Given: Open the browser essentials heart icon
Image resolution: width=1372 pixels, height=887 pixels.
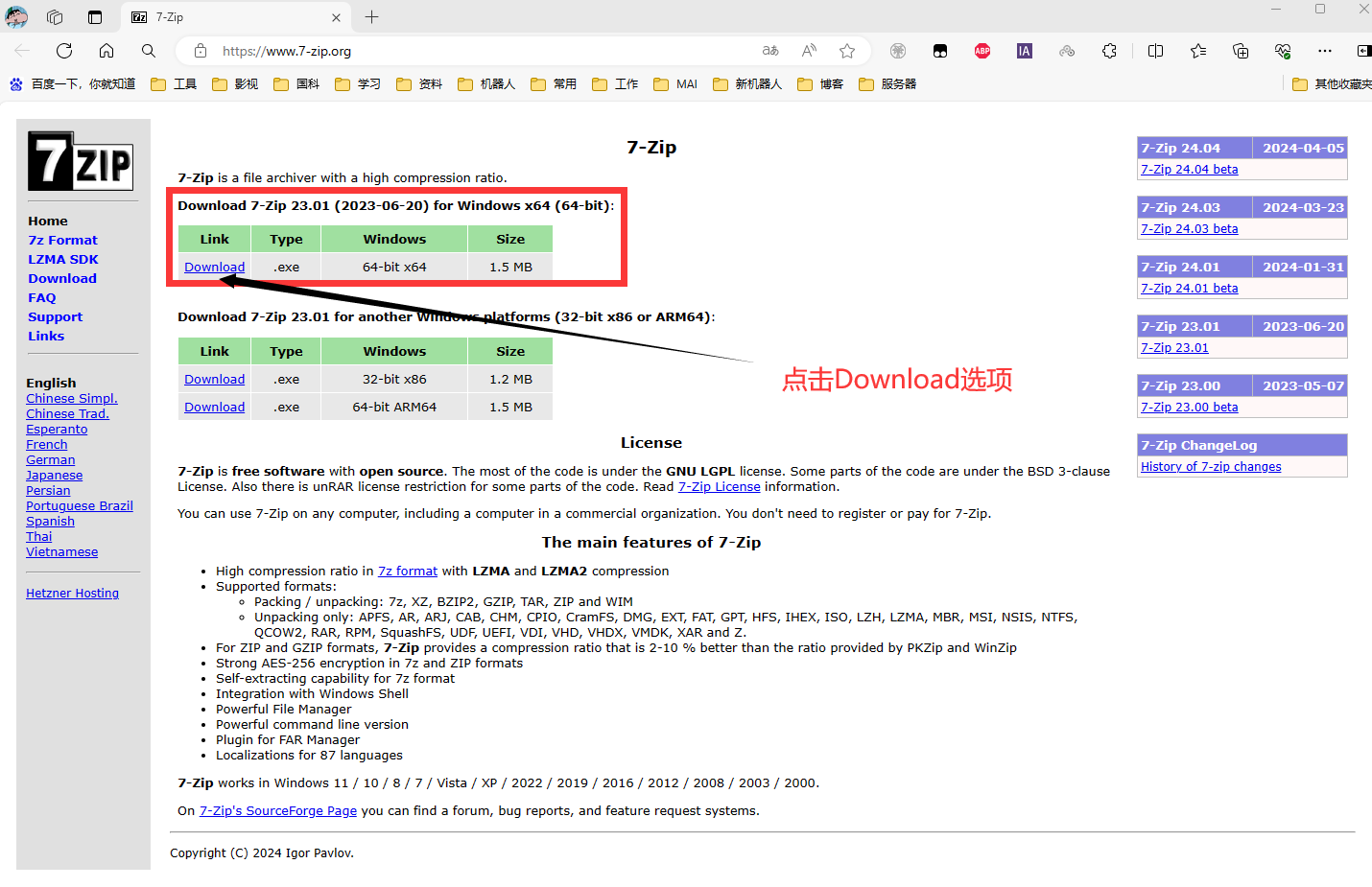Looking at the screenshot, I should coord(1283,51).
